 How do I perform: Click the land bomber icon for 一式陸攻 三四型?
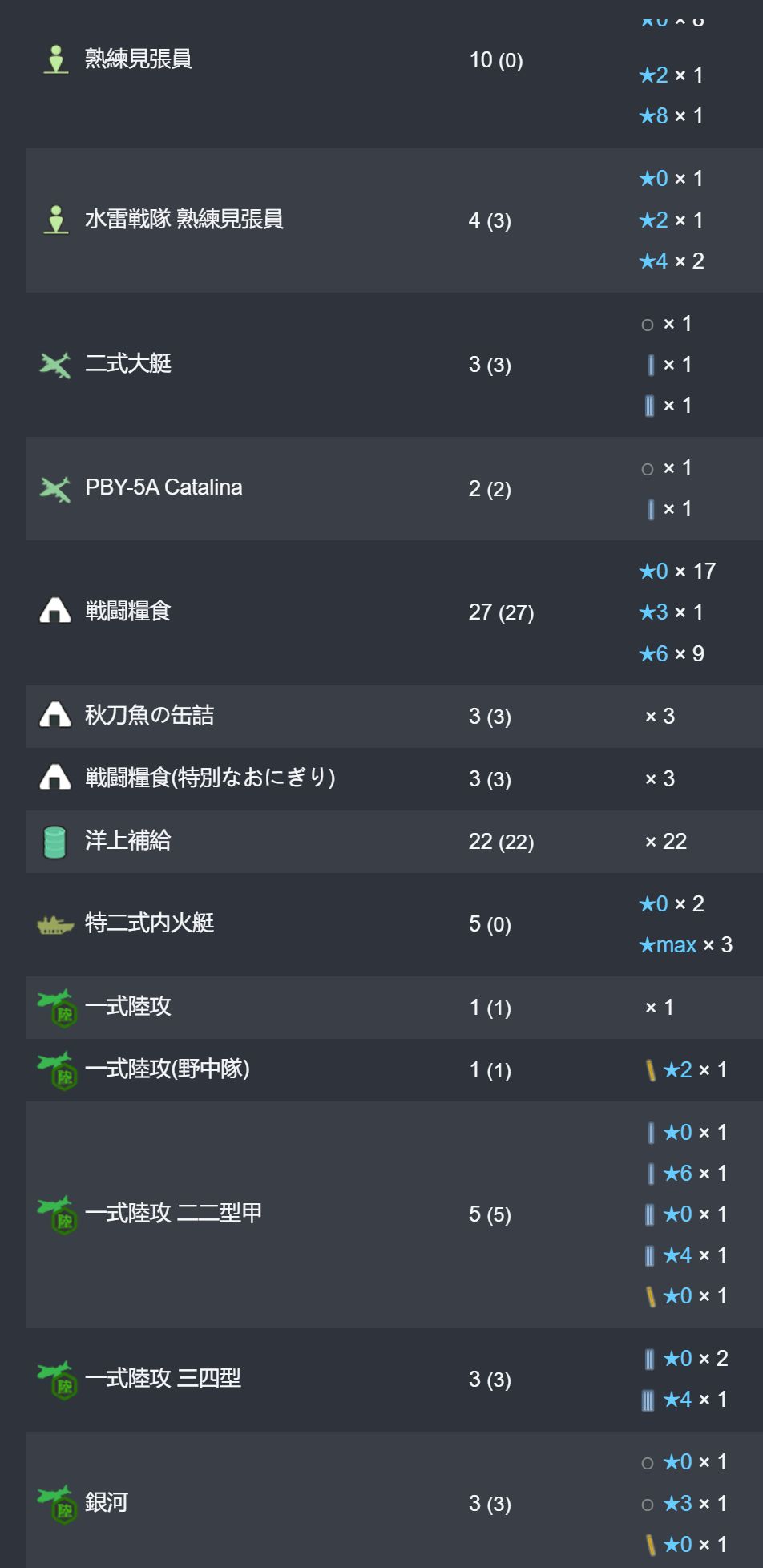pos(56,1380)
